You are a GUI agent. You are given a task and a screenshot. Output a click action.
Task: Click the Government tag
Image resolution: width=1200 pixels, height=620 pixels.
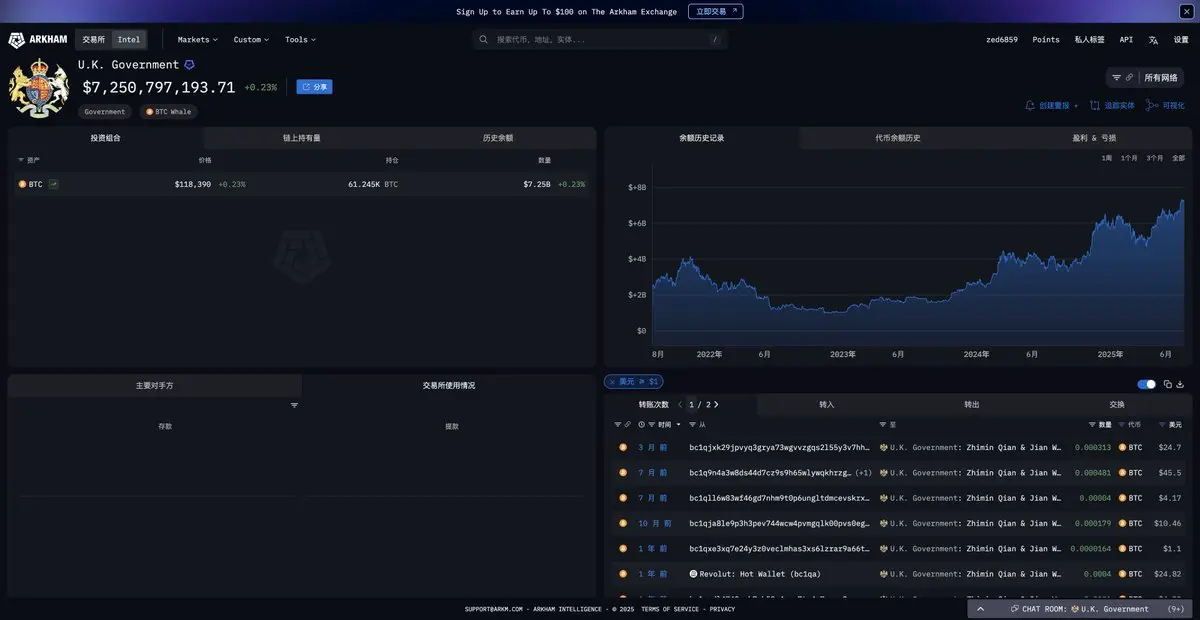pyautogui.click(x=105, y=112)
